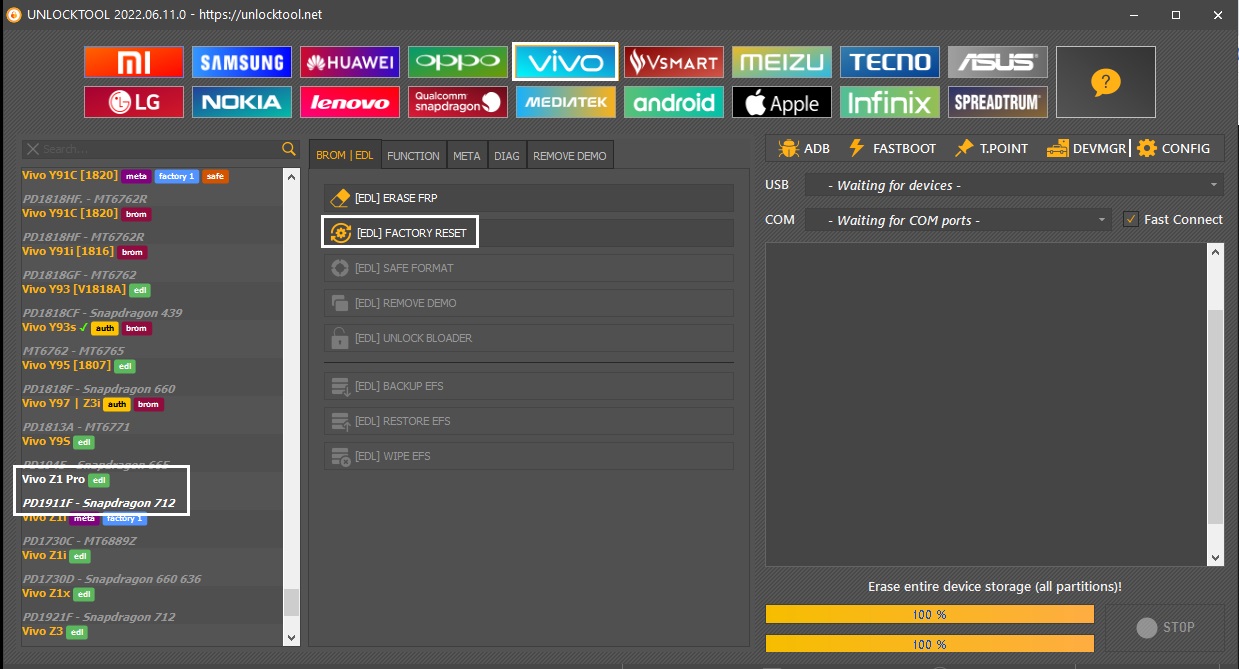Screen dimensions: 1239x669
Task: Switch to the DIAG tab
Action: pos(507,155)
